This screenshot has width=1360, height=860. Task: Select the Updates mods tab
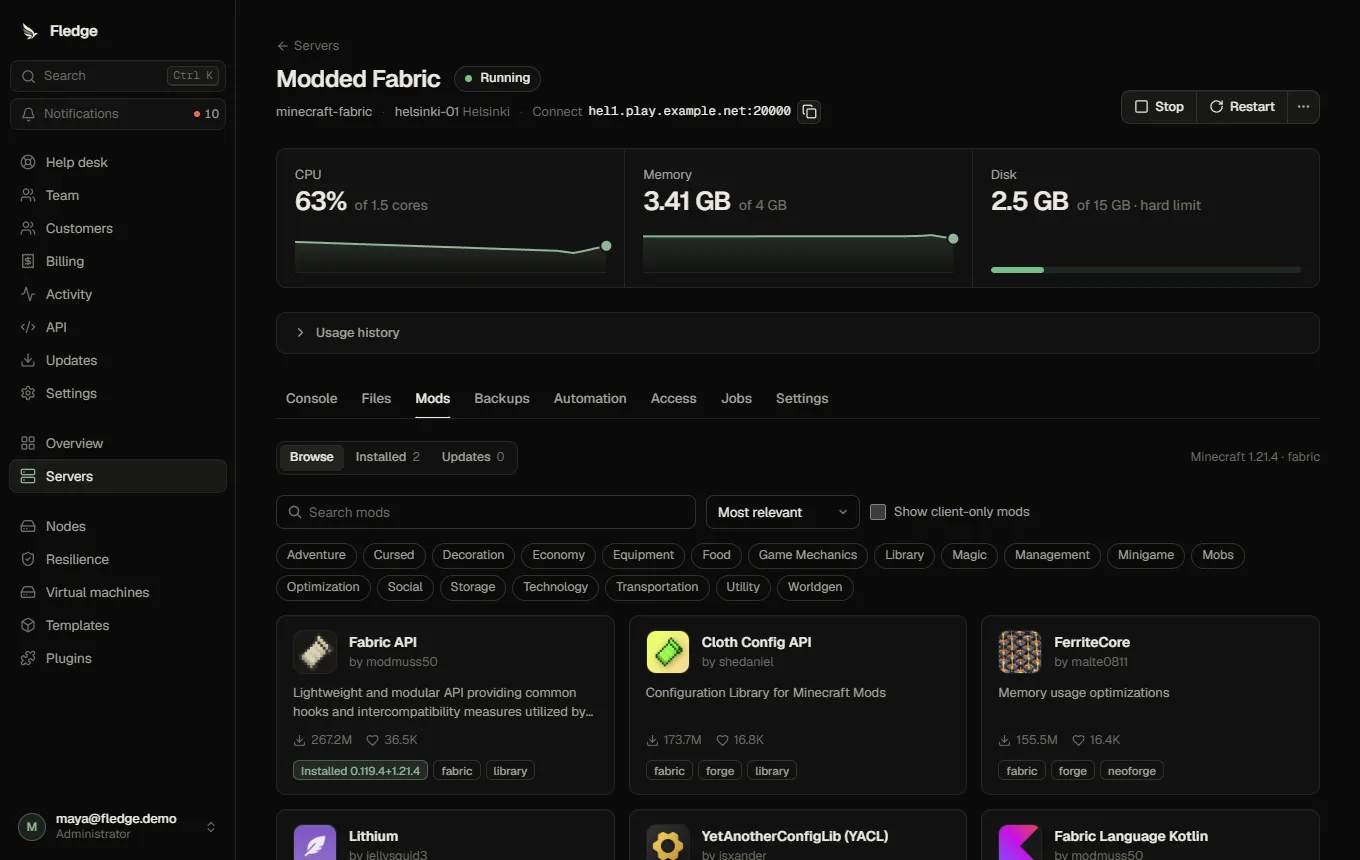(473, 457)
